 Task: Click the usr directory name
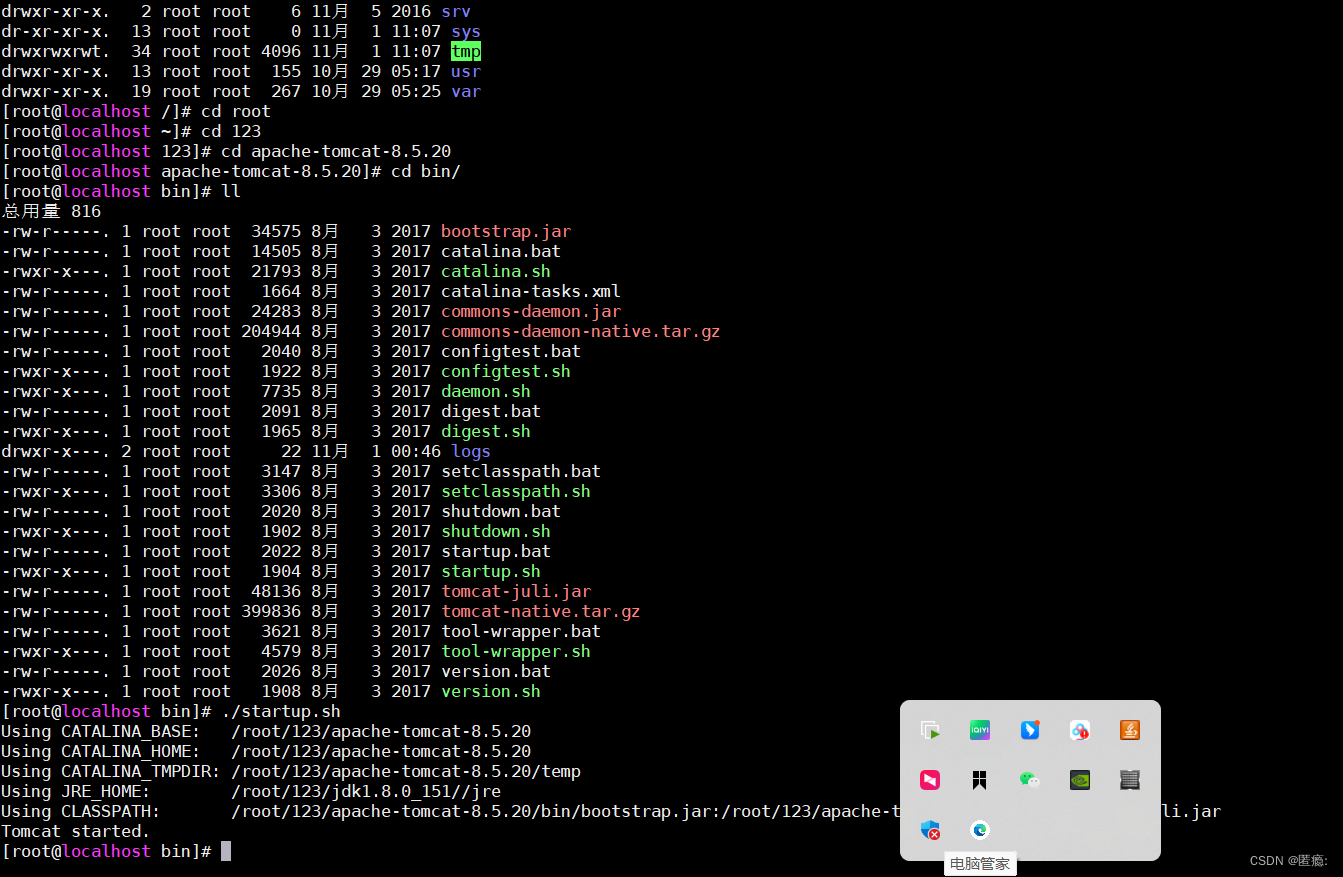coord(466,71)
